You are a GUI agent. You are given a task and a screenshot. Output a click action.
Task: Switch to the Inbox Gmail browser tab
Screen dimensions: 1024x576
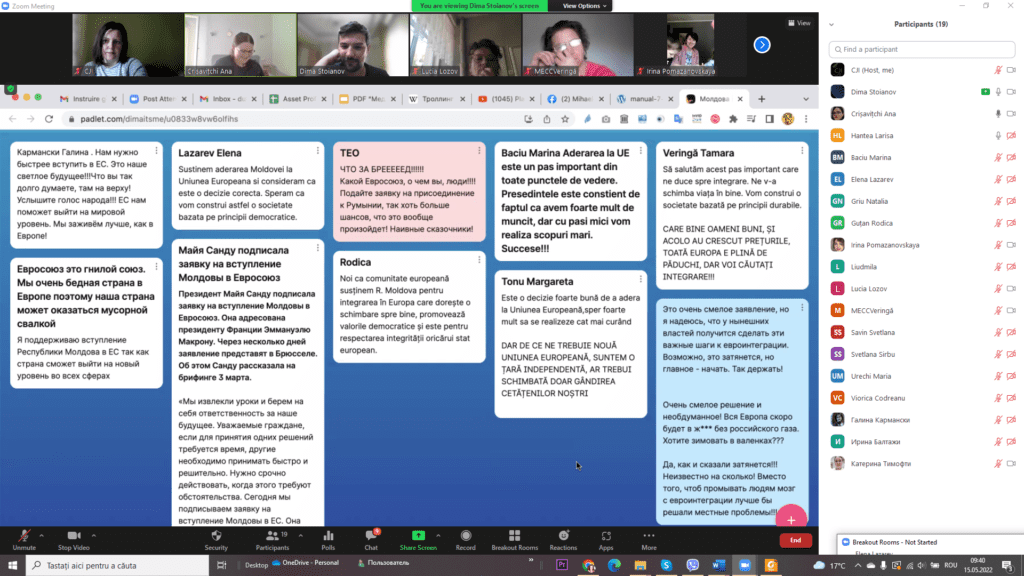[x=231, y=99]
